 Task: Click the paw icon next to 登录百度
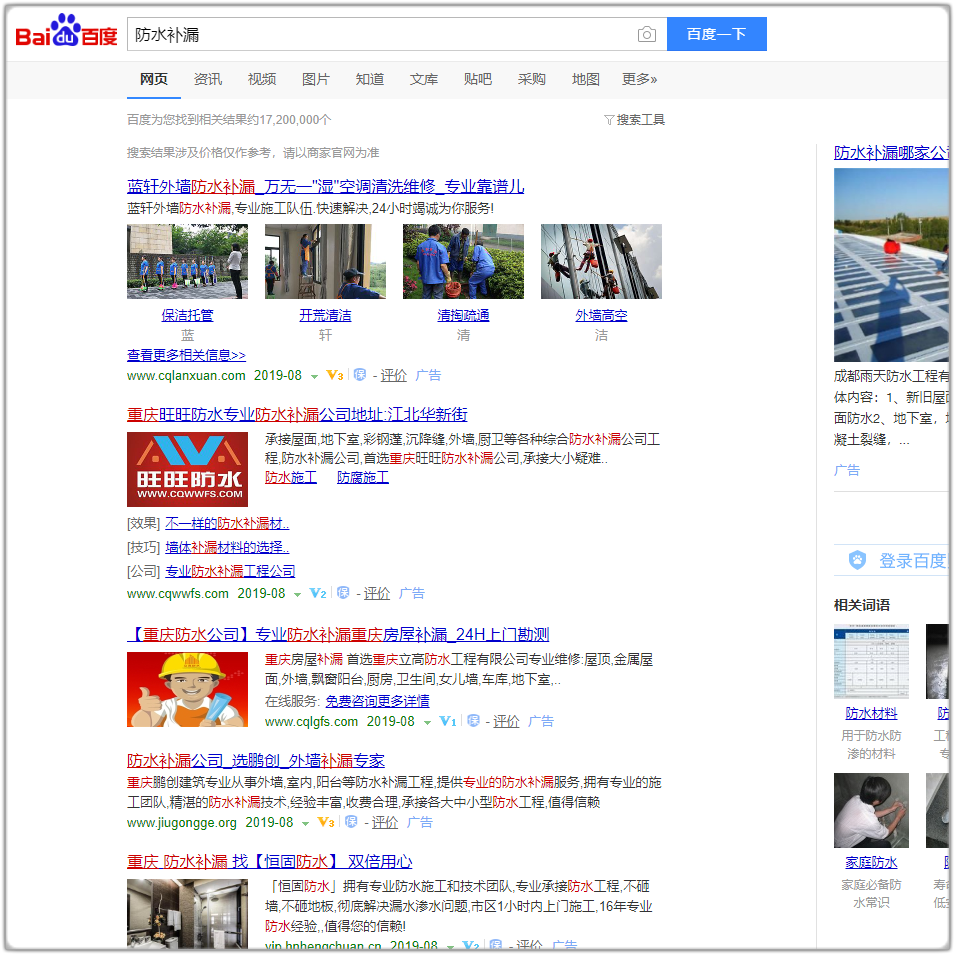(x=857, y=560)
